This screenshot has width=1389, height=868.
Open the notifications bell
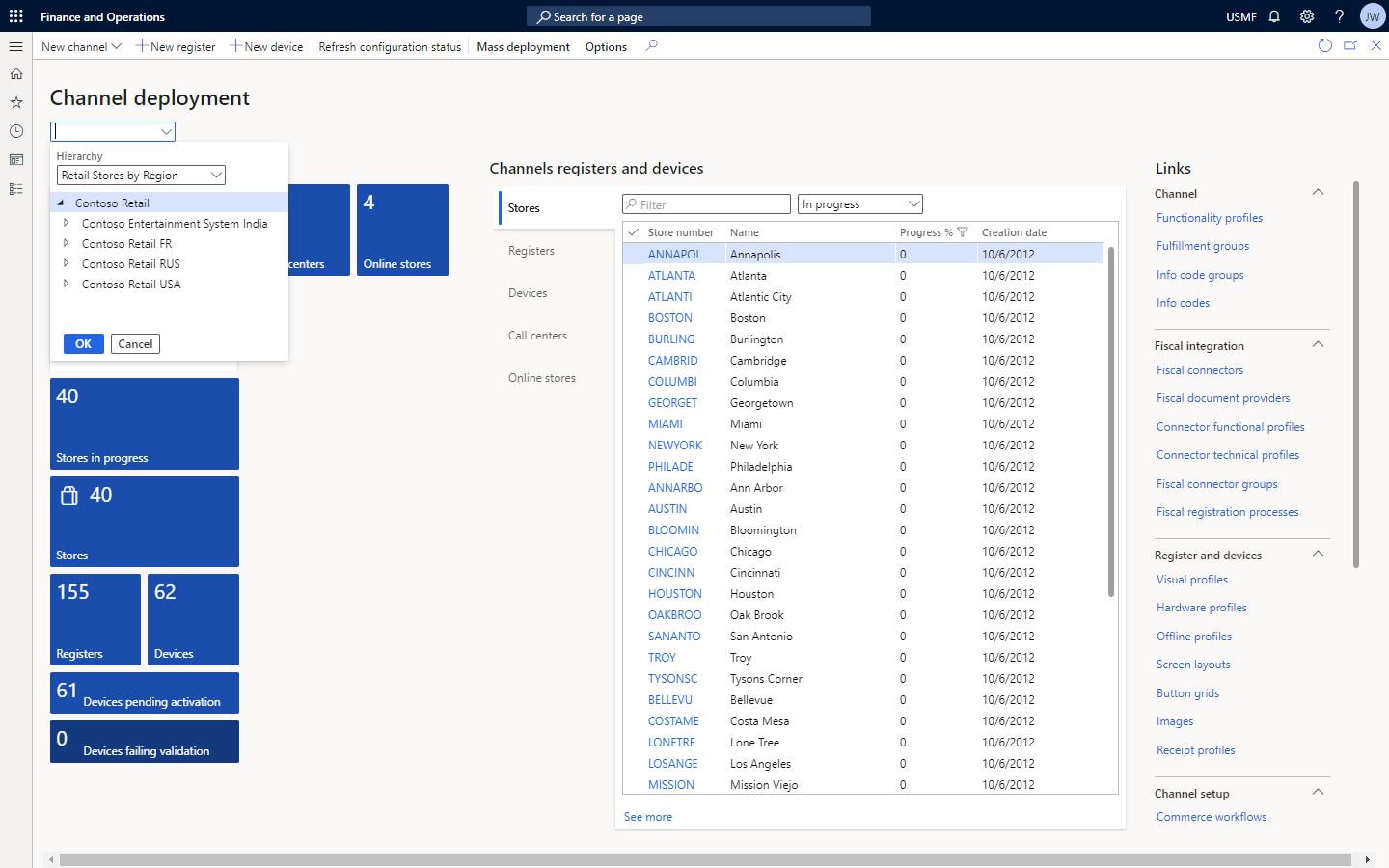click(x=1274, y=16)
